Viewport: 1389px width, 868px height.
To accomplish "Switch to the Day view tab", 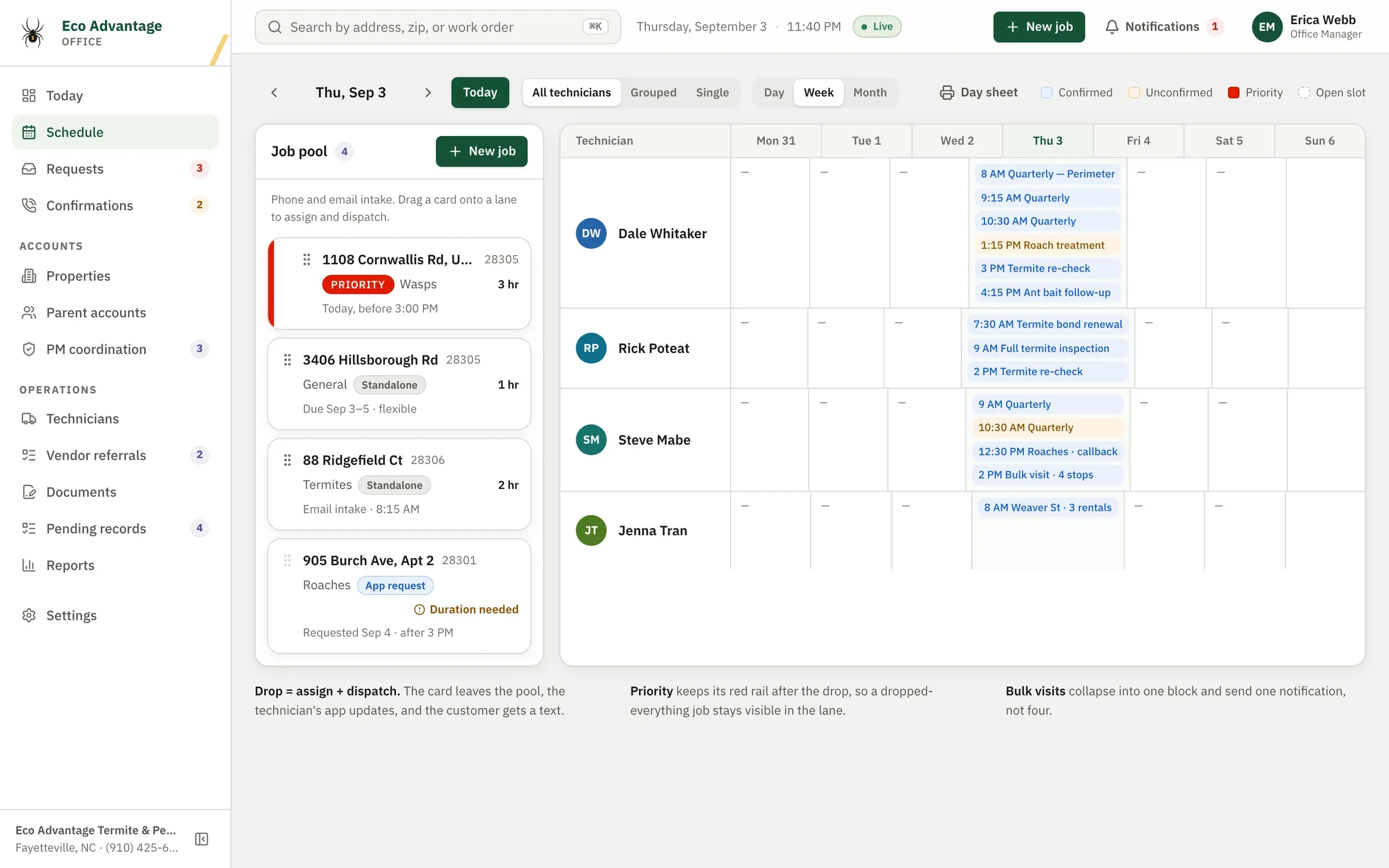I will click(x=774, y=93).
